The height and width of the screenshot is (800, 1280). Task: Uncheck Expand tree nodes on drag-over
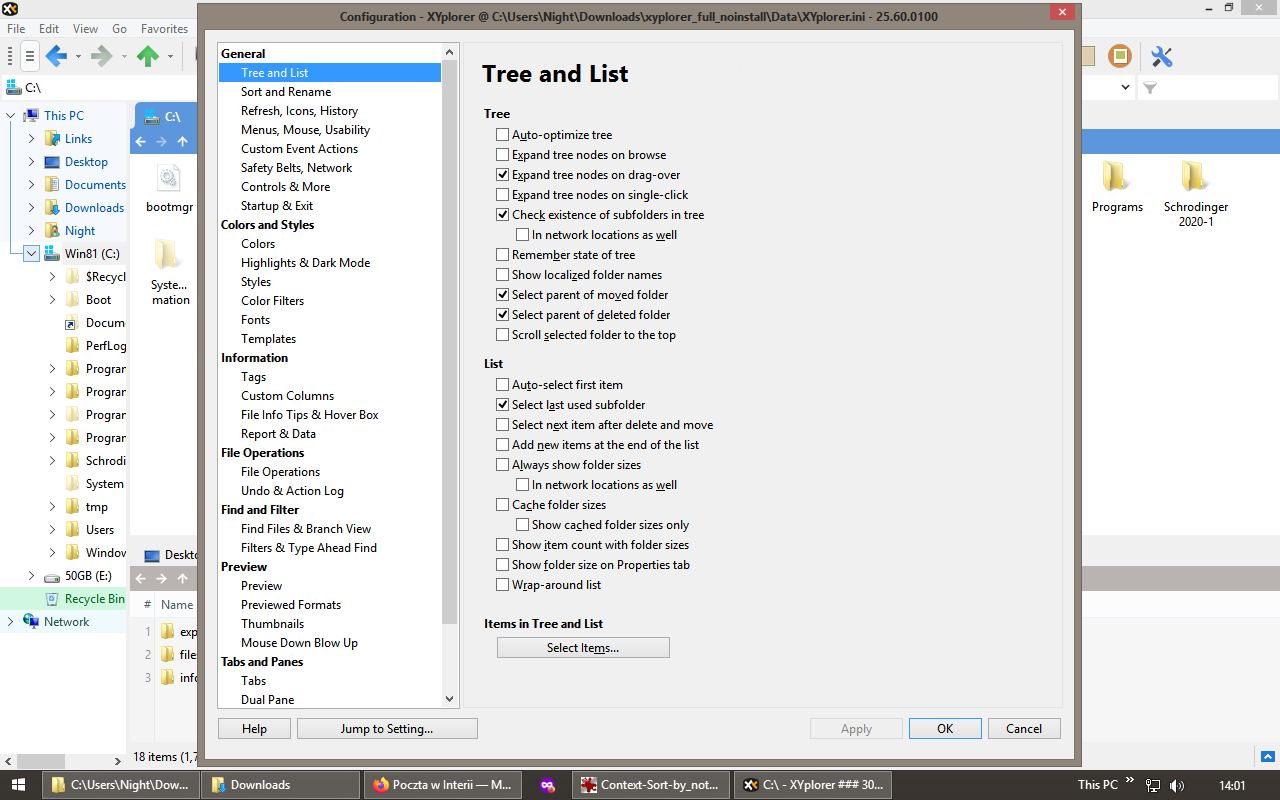tap(502, 174)
